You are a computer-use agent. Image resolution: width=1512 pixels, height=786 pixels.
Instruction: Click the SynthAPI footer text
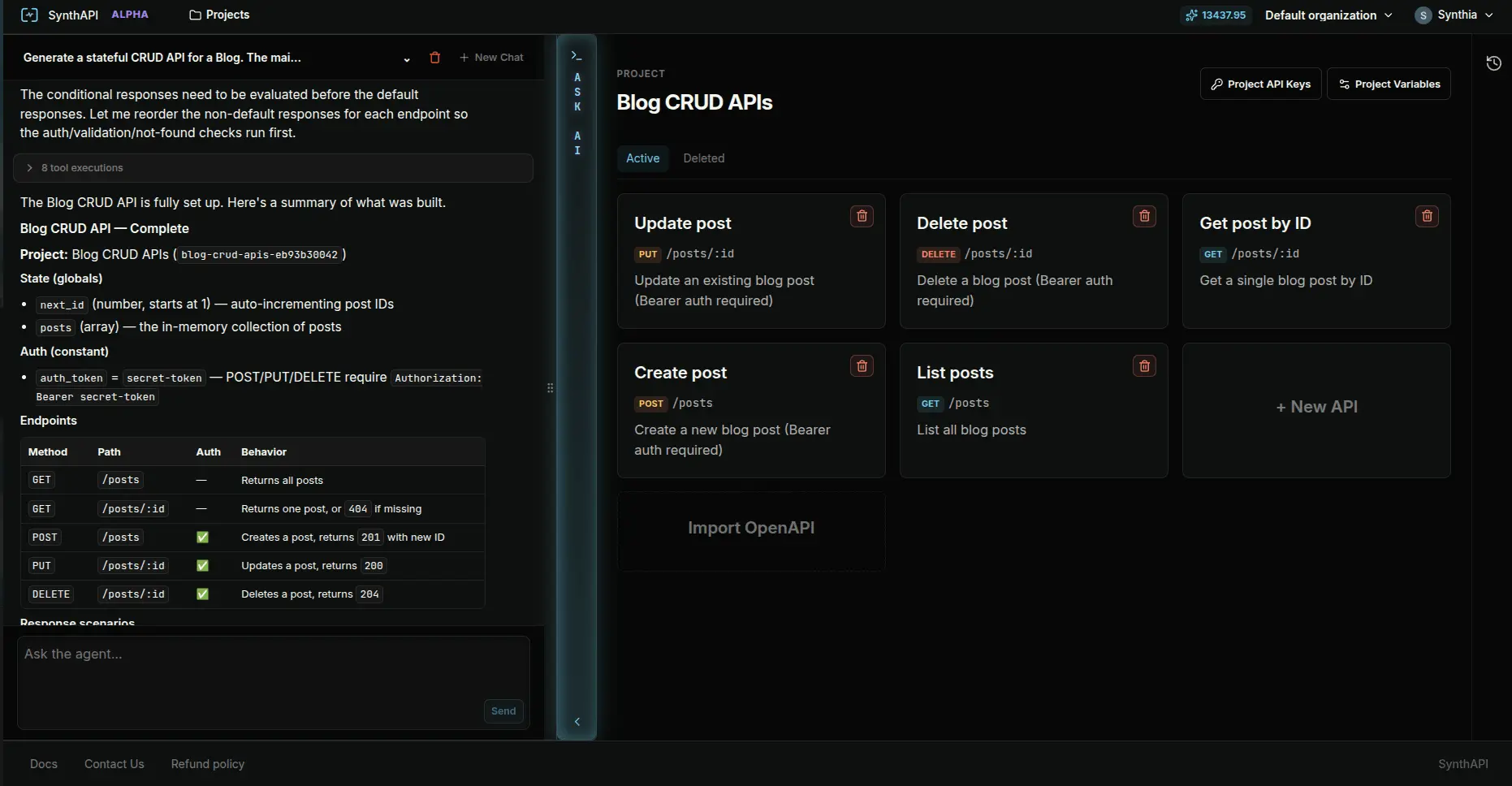[1462, 764]
